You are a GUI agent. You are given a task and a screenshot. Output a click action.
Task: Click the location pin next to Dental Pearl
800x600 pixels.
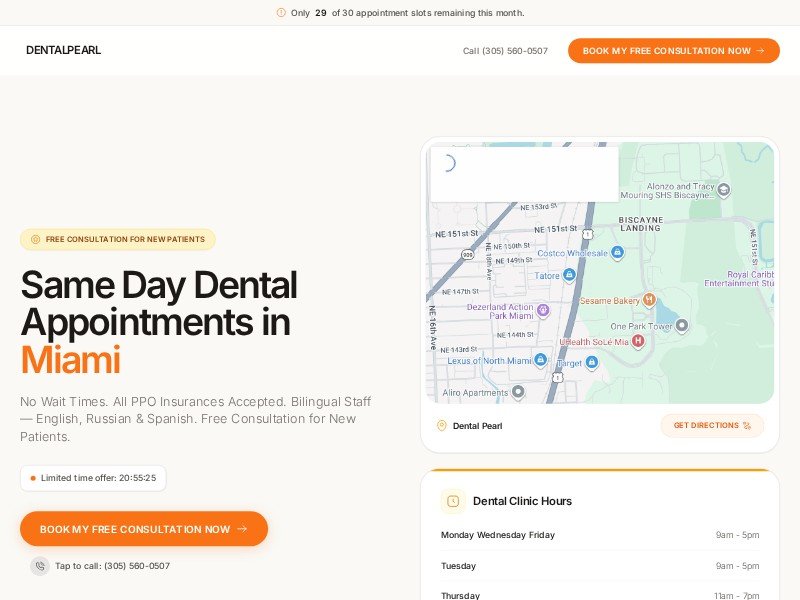(x=442, y=426)
